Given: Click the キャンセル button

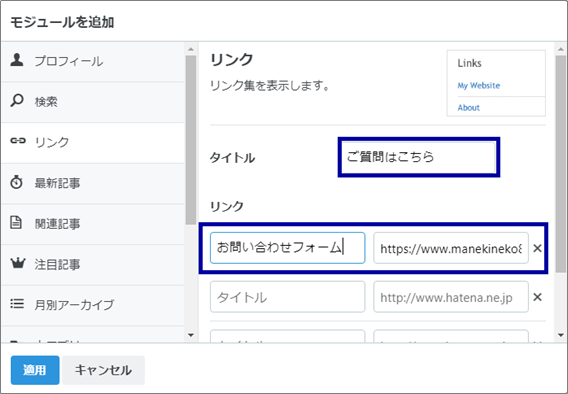Looking at the screenshot, I should (103, 370).
